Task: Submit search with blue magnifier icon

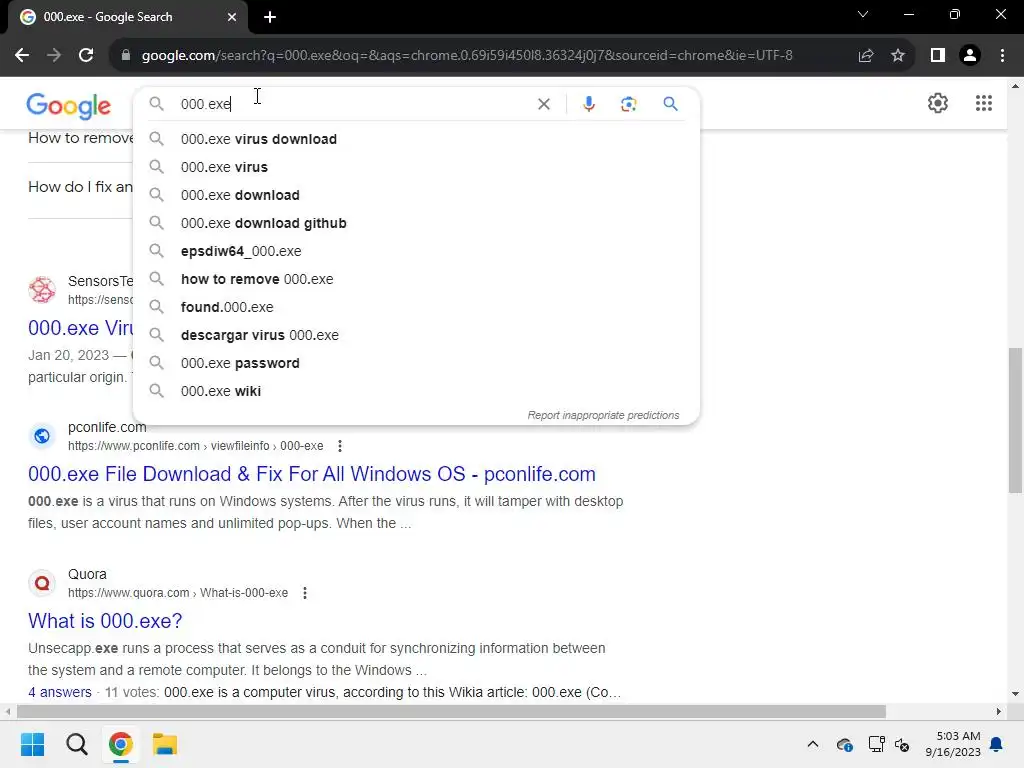Action: (670, 104)
